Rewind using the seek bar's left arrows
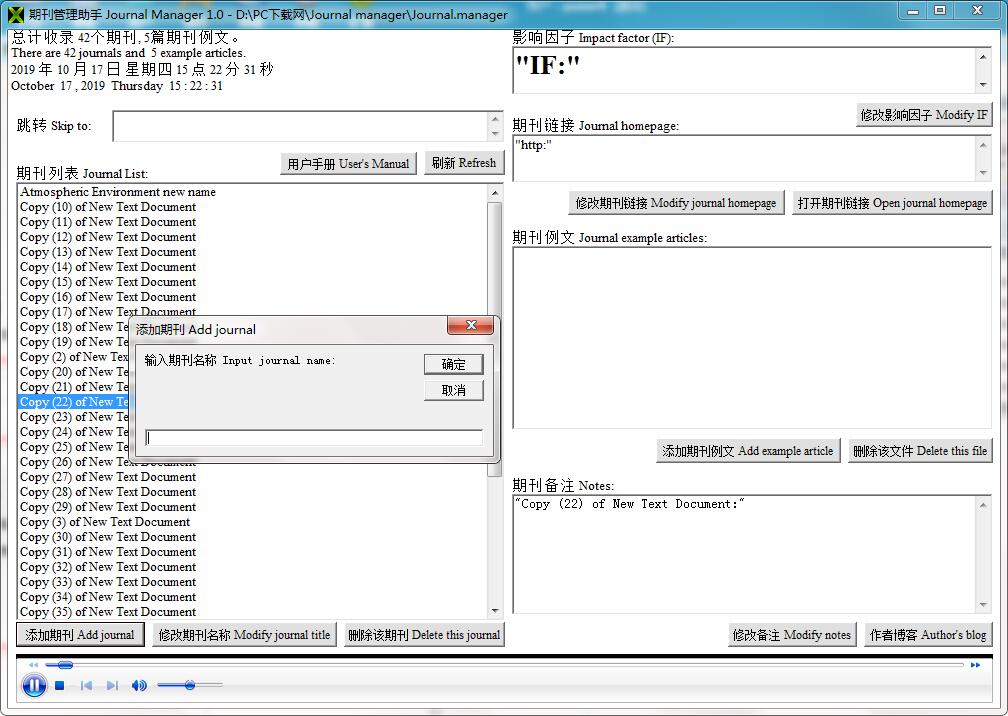The image size is (1008, 716). (x=33, y=665)
